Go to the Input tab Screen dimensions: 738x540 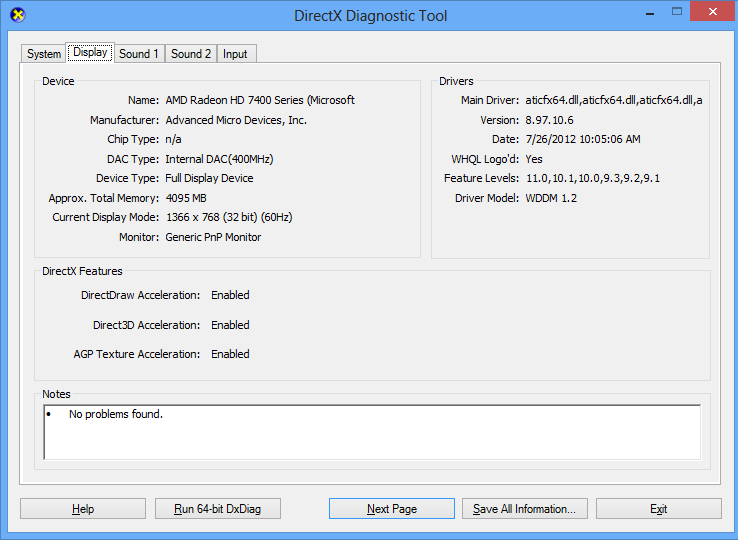pyautogui.click(x=235, y=54)
